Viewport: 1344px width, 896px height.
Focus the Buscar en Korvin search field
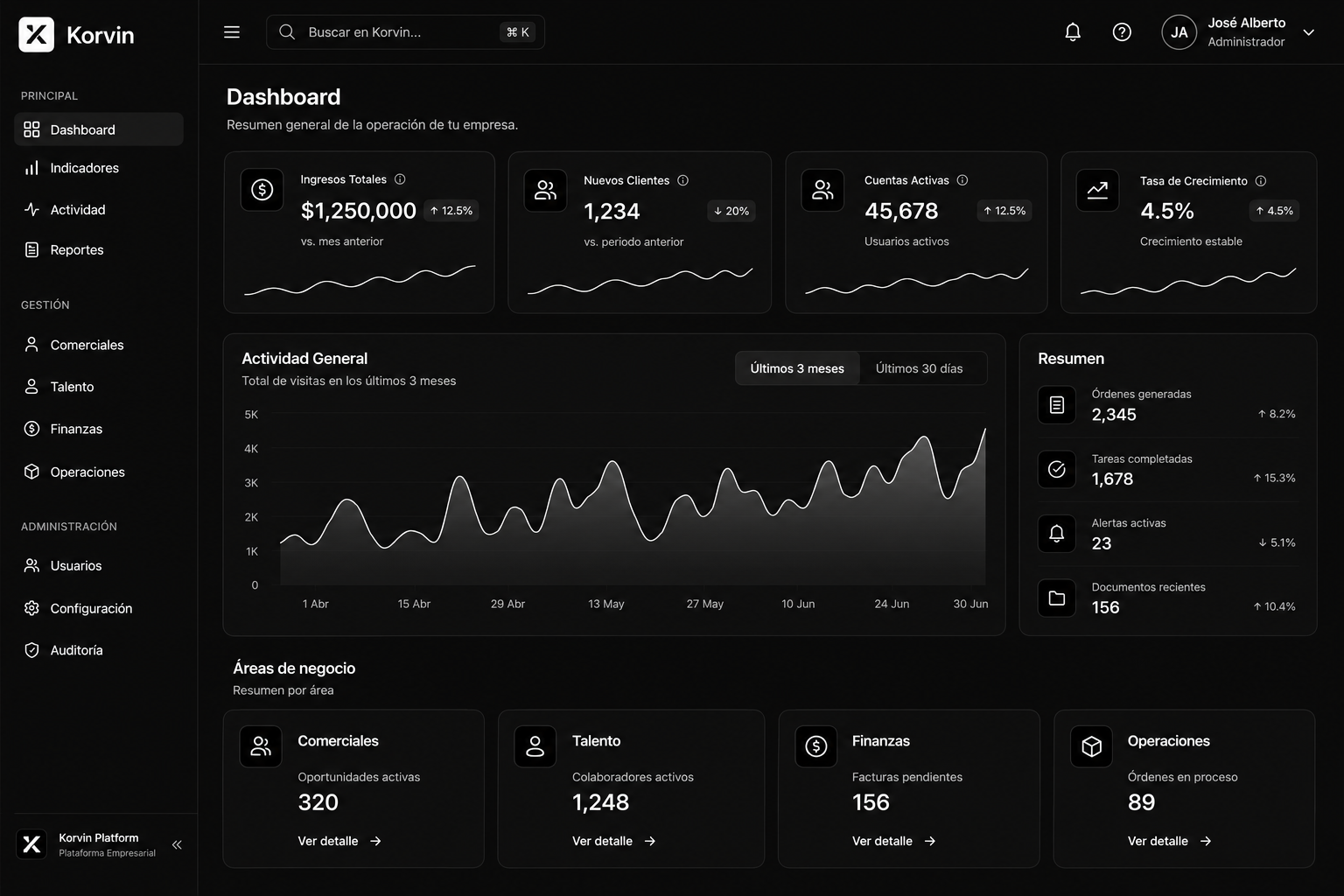(405, 32)
